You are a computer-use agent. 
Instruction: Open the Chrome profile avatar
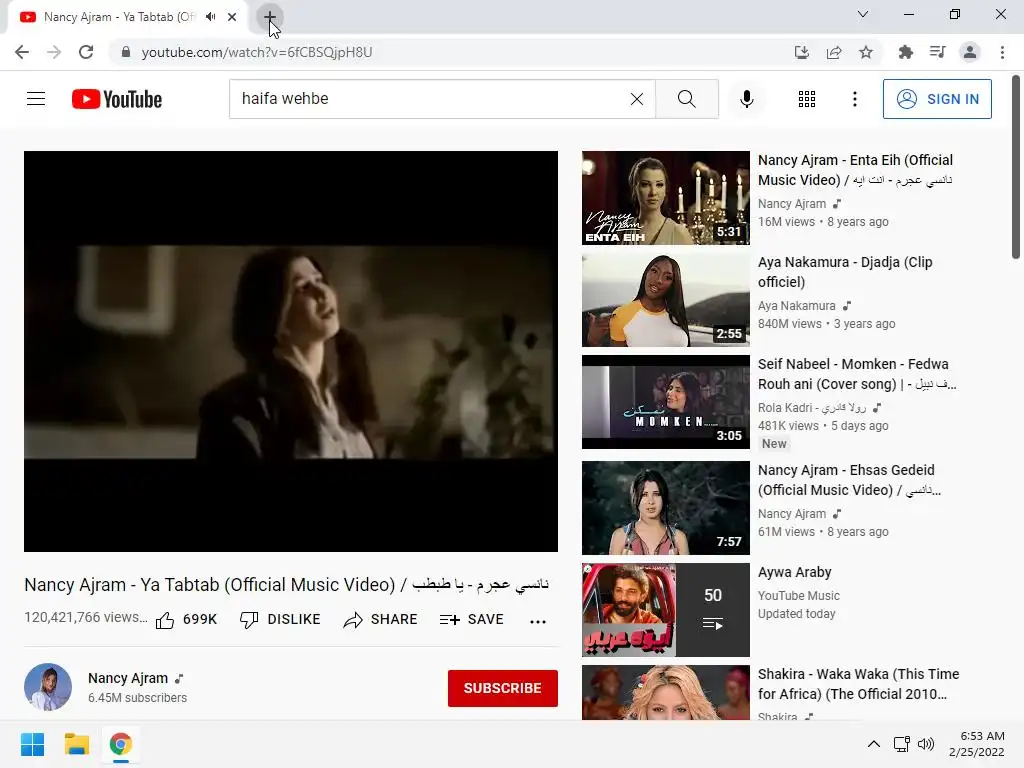(x=970, y=52)
